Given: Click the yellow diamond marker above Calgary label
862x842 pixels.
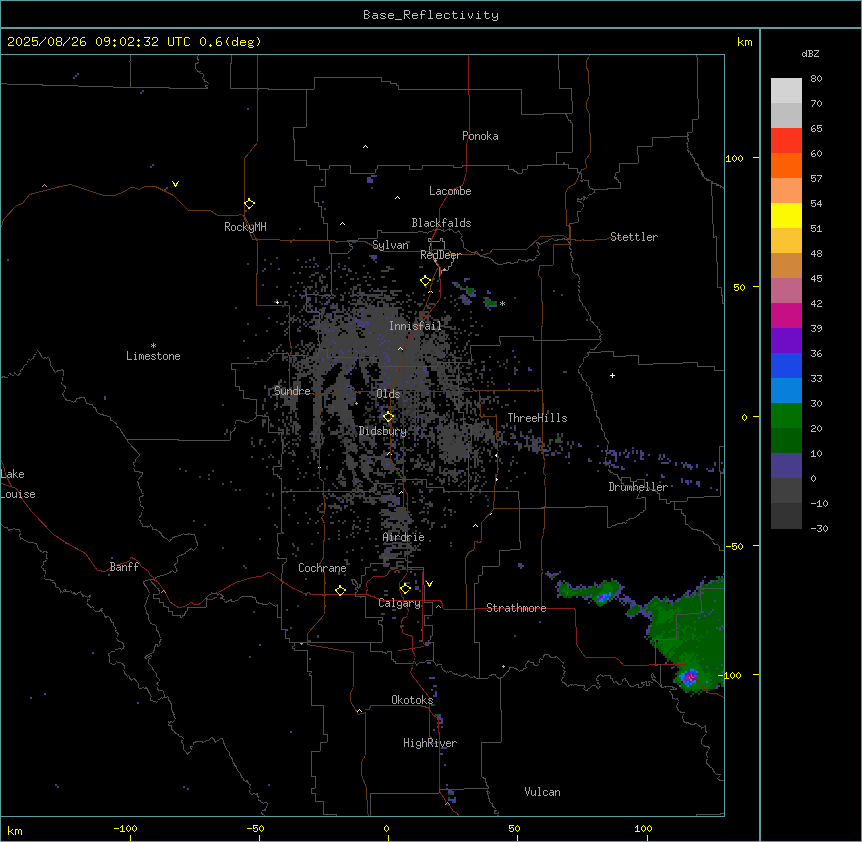Looking at the screenshot, I should (x=405, y=589).
